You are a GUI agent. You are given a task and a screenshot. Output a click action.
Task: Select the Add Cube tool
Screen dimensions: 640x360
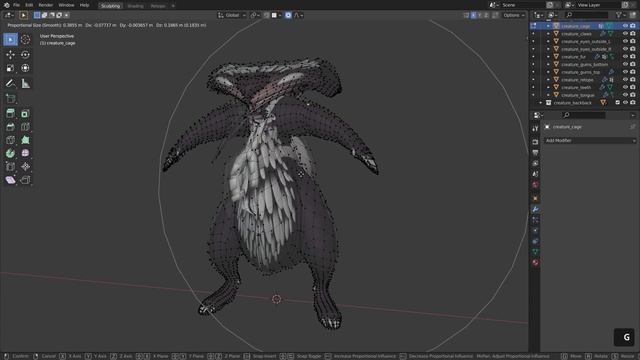coord(10,99)
